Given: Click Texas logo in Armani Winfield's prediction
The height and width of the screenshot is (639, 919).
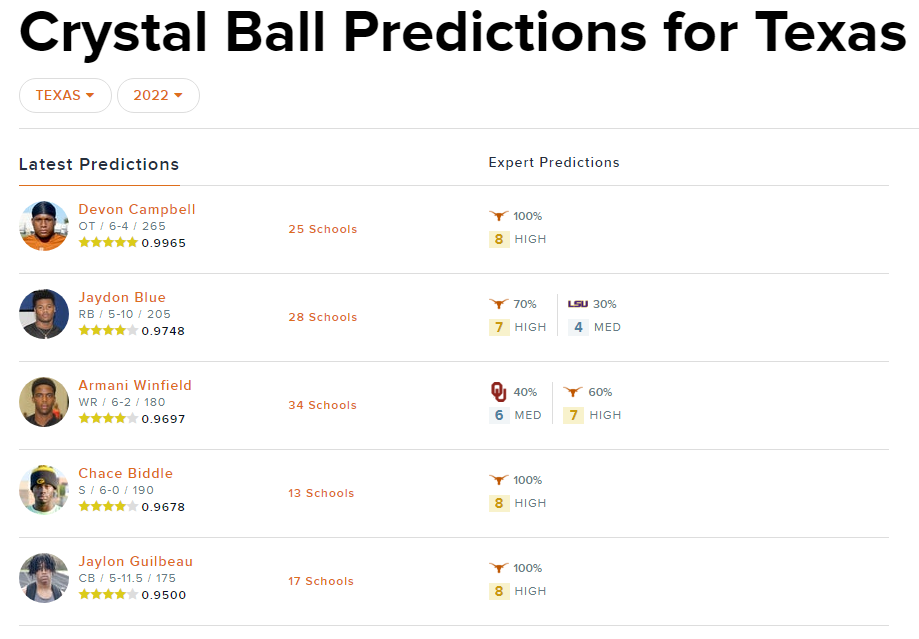Looking at the screenshot, I should 573,392.
